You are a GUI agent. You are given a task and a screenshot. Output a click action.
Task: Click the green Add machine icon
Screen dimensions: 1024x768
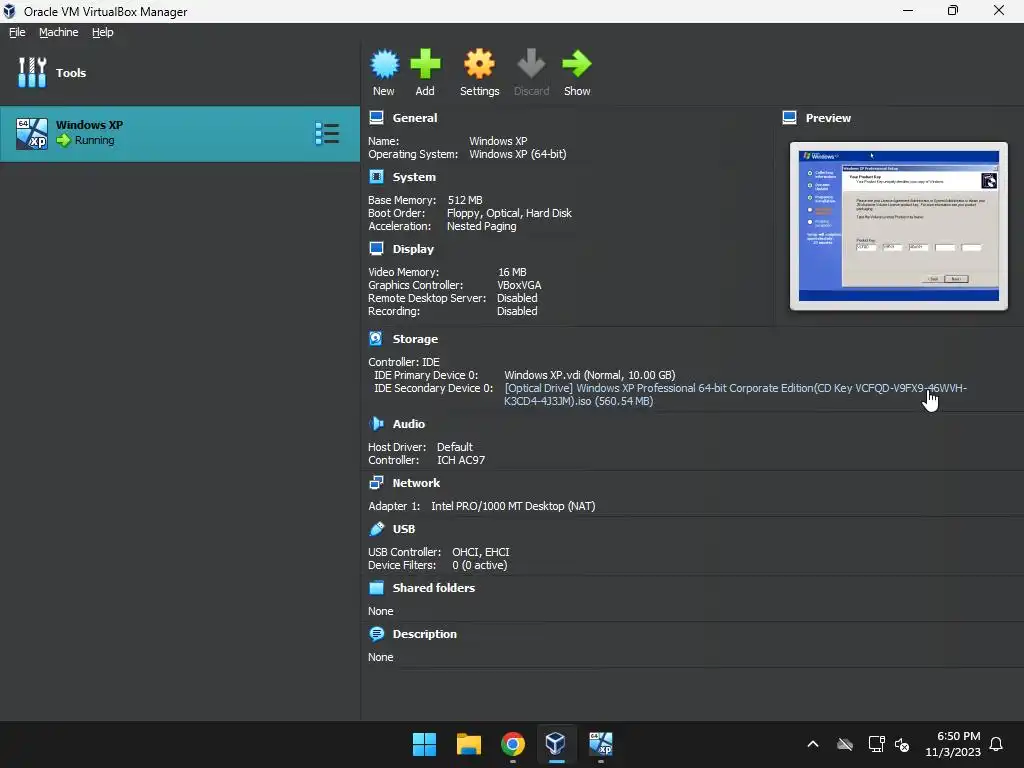(x=425, y=64)
